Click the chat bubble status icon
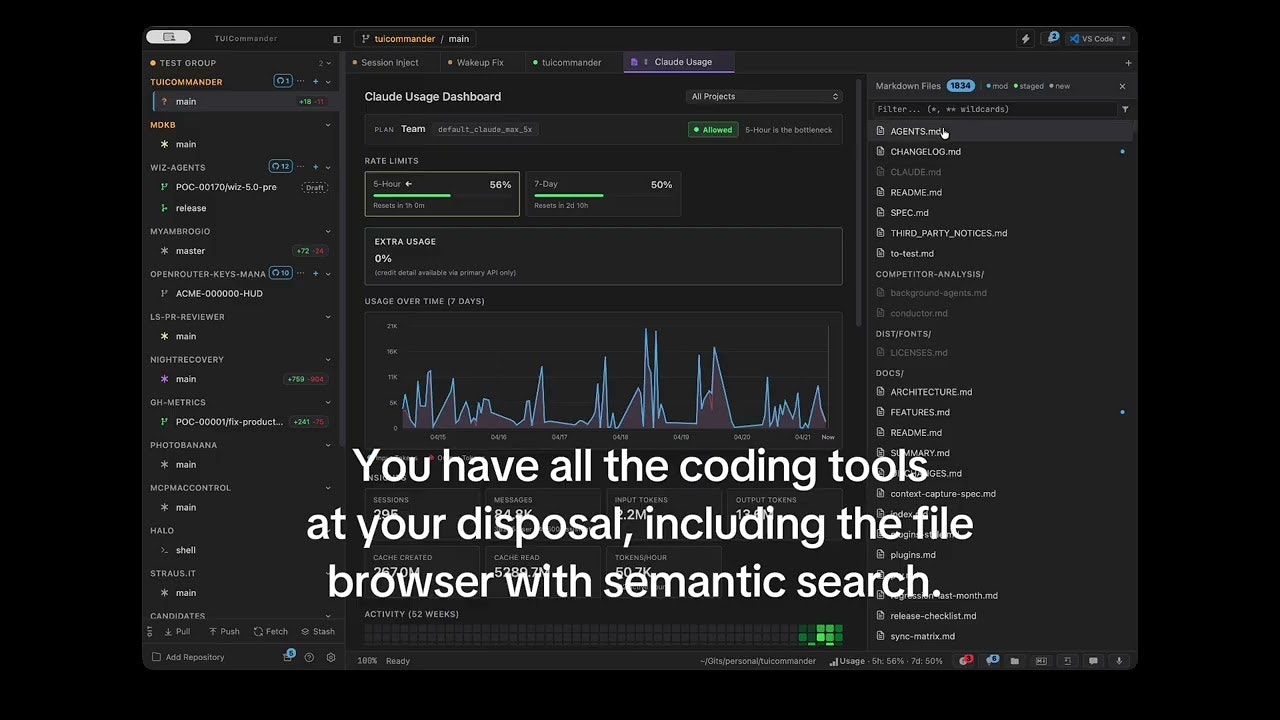Viewport: 1280px width, 720px height. 1093,661
